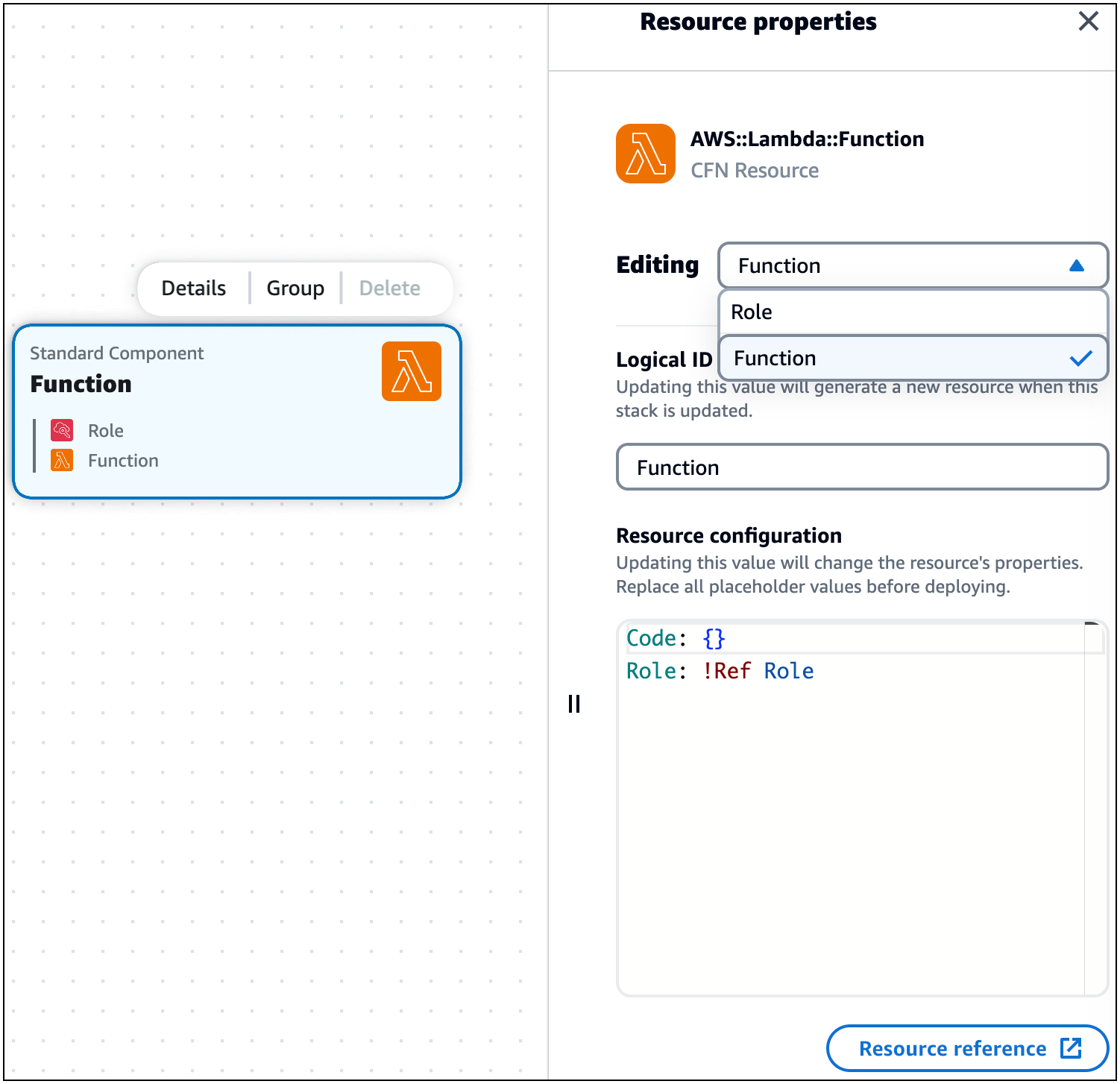Click the small orange Lambda icon beside Function
Viewport: 1120px width, 1084px height.
pyautogui.click(x=62, y=461)
